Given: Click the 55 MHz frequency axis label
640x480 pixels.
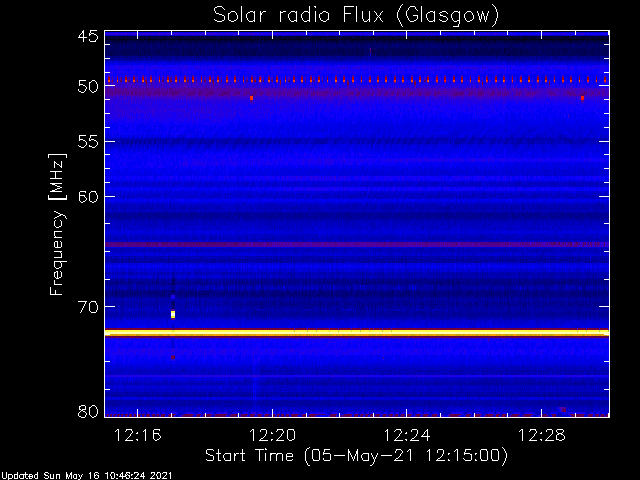Looking at the screenshot, I should click(x=88, y=142).
